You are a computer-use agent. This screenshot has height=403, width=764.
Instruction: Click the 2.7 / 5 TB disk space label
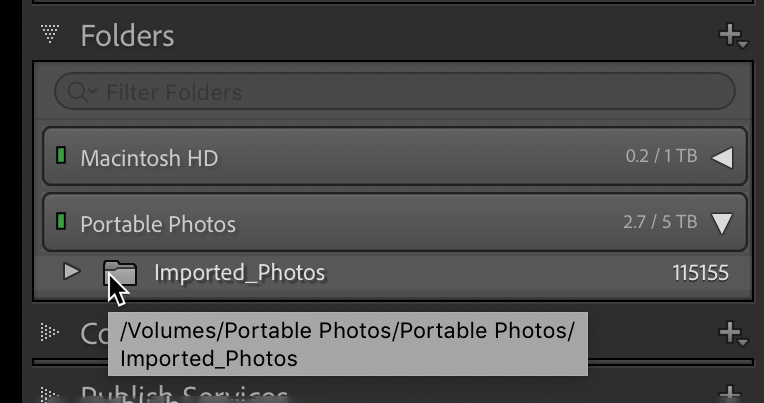pos(658,222)
